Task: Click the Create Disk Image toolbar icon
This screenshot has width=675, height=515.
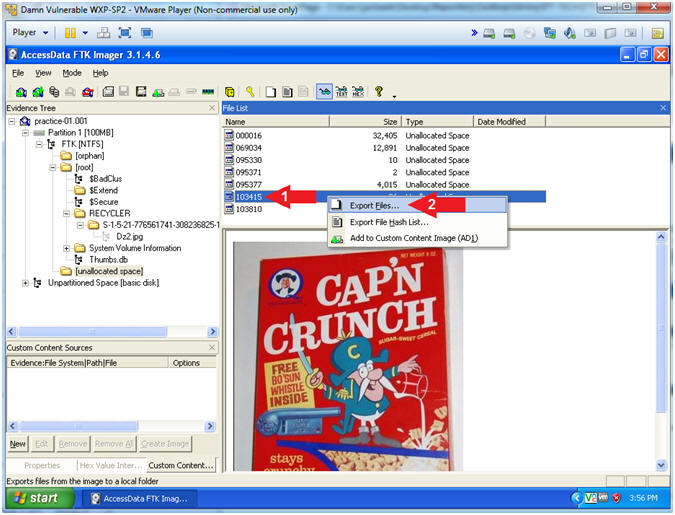Action: [108, 92]
